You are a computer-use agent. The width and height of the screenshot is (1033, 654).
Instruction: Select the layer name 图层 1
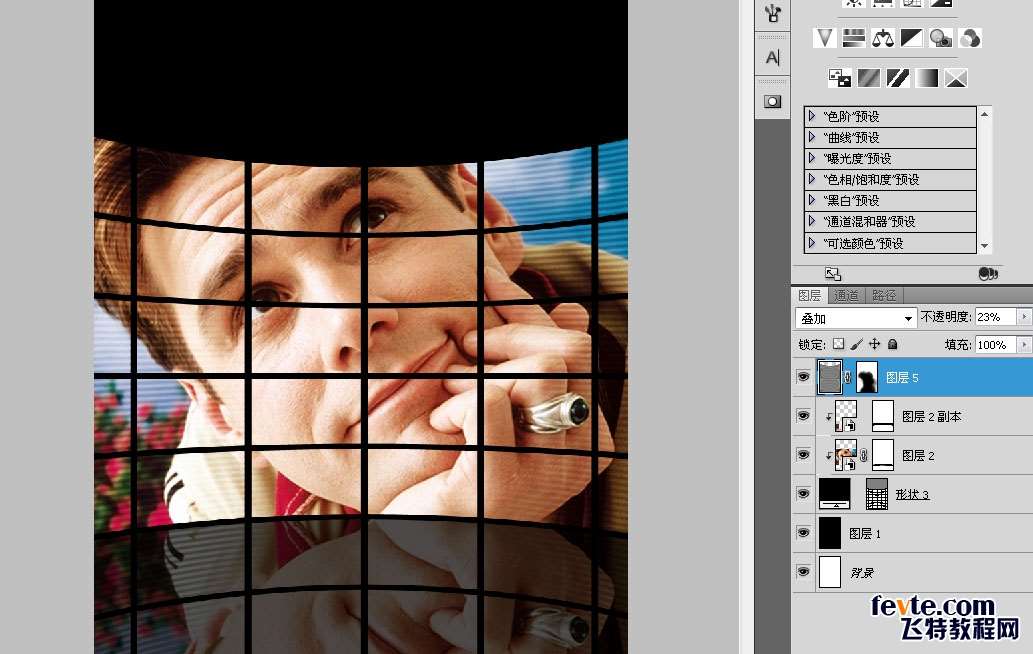pyautogui.click(x=864, y=533)
